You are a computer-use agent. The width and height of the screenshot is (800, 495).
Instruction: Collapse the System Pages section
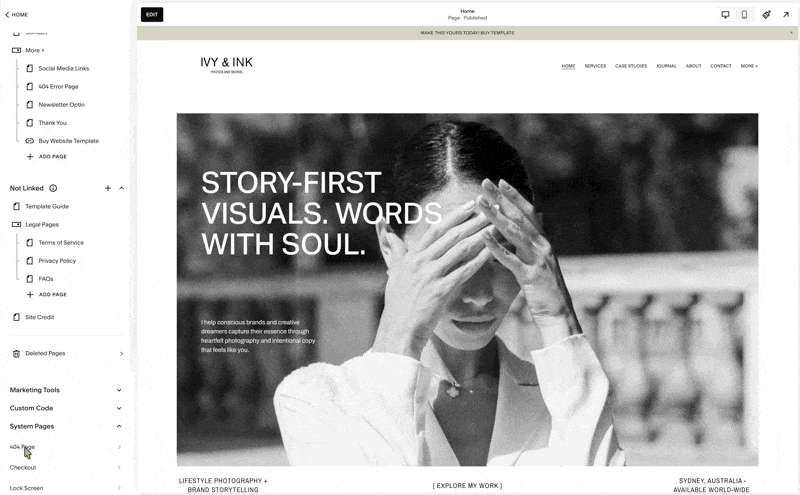click(119, 426)
